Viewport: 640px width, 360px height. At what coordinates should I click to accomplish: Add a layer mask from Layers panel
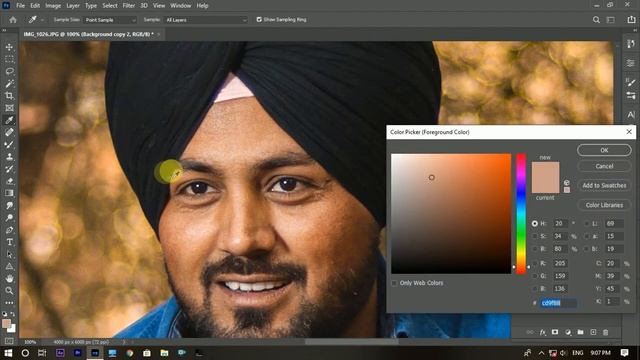point(555,332)
